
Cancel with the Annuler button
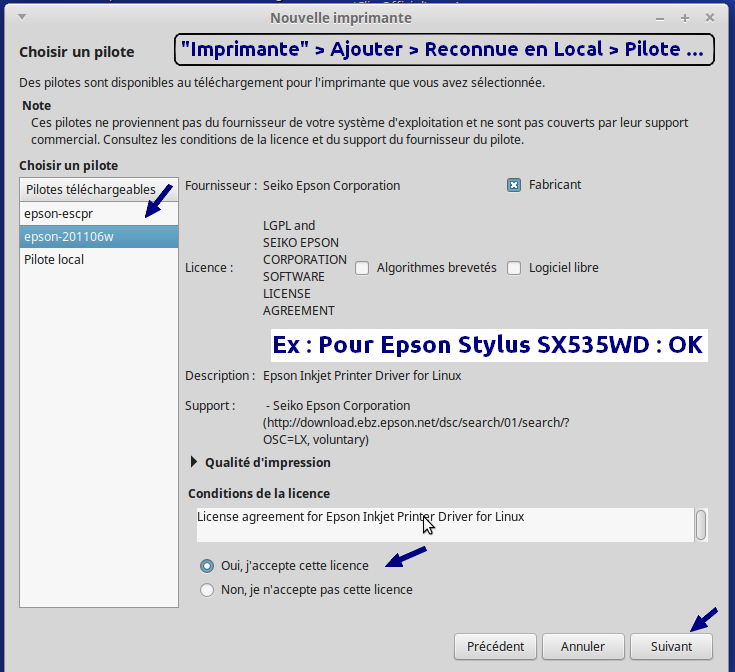pyautogui.click(x=582, y=646)
